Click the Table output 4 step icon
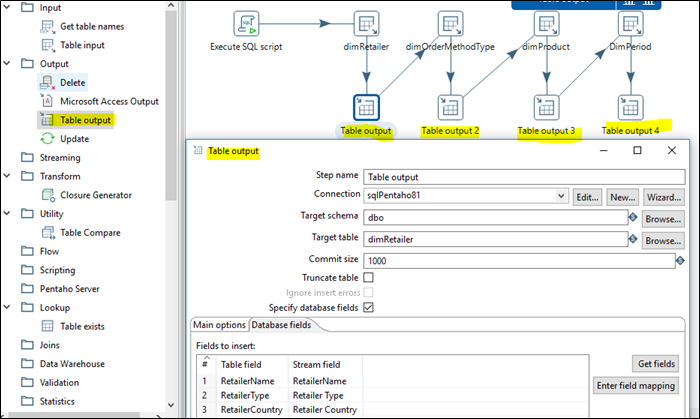700x419 pixels. click(x=629, y=105)
